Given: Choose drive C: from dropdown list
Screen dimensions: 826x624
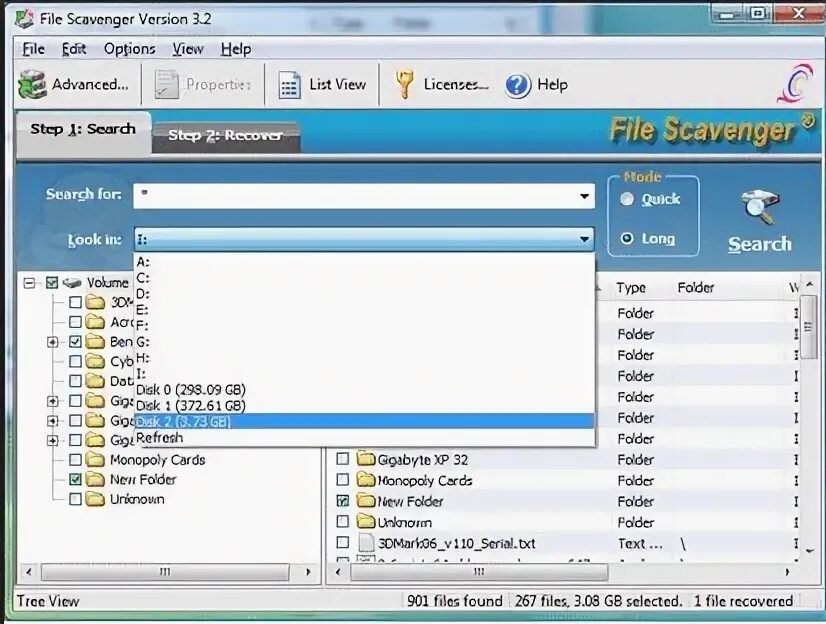Looking at the screenshot, I should (x=365, y=278).
